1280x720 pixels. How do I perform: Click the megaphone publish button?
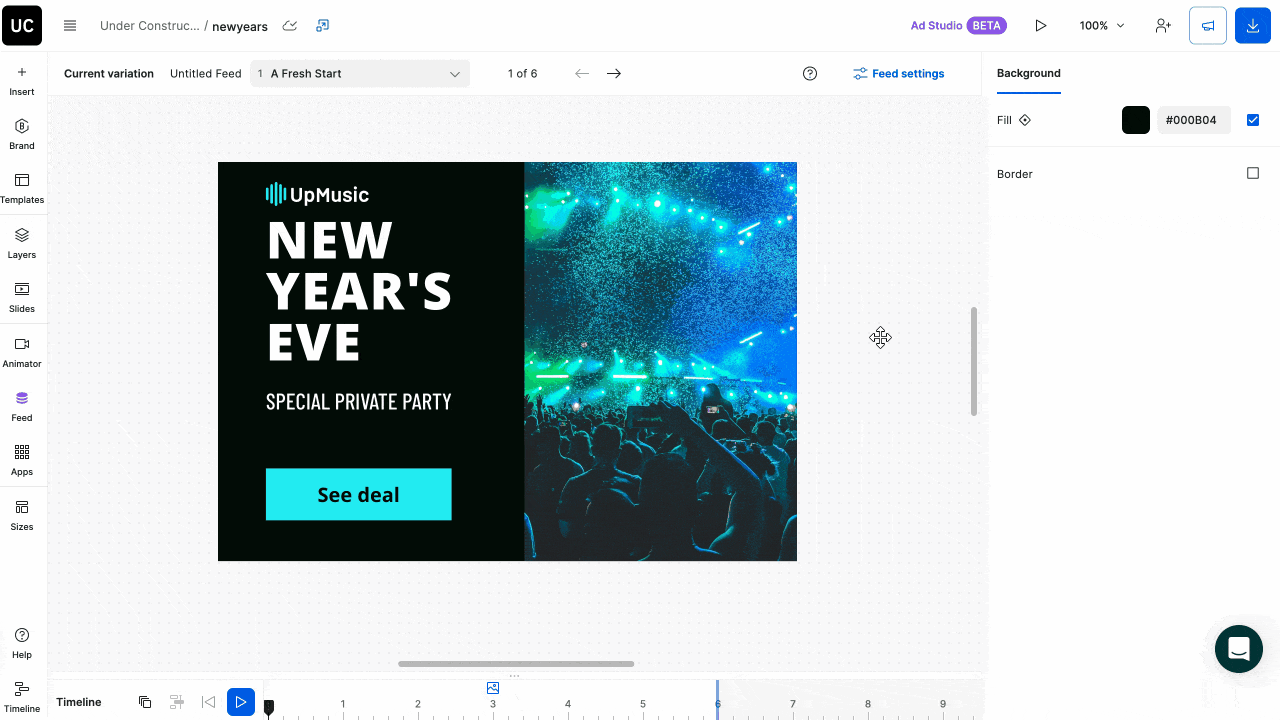(1208, 25)
